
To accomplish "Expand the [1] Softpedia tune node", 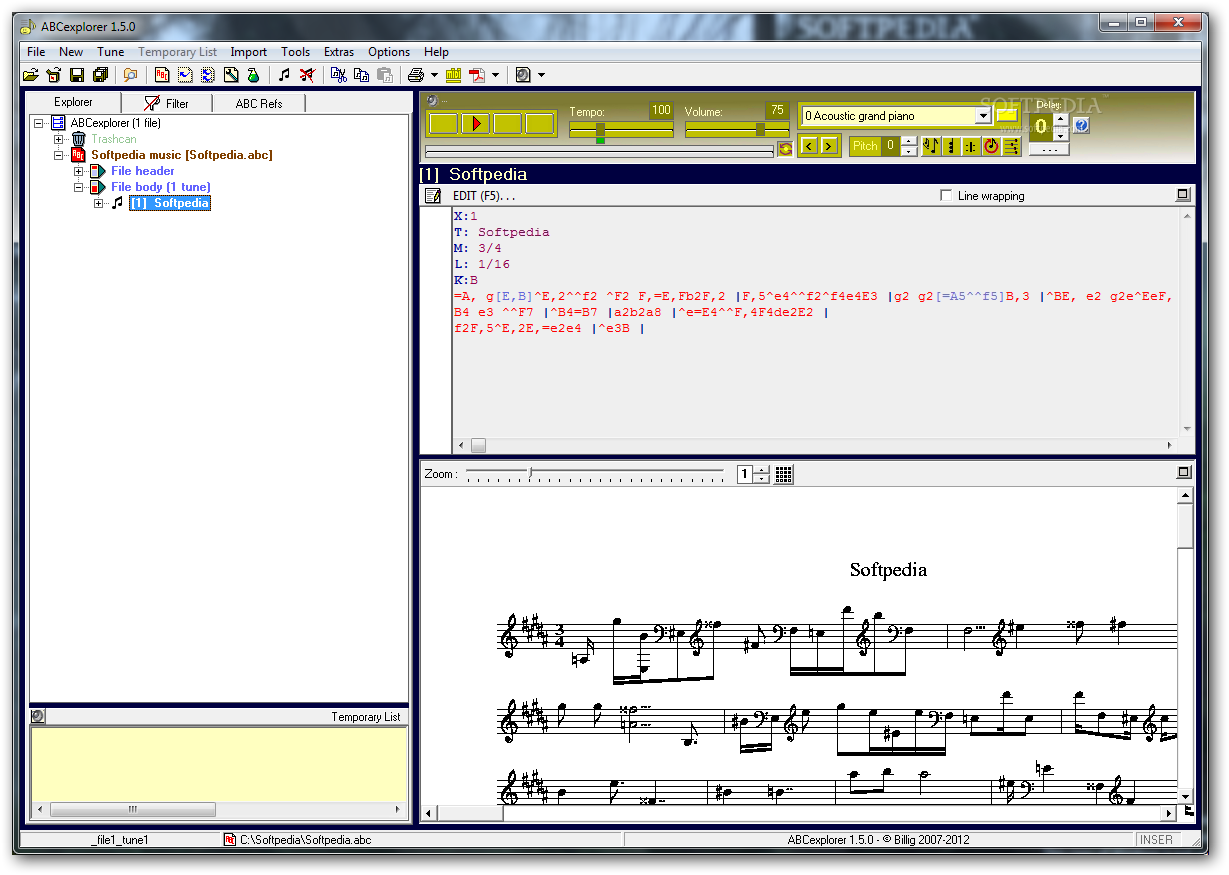I will tap(98, 203).
